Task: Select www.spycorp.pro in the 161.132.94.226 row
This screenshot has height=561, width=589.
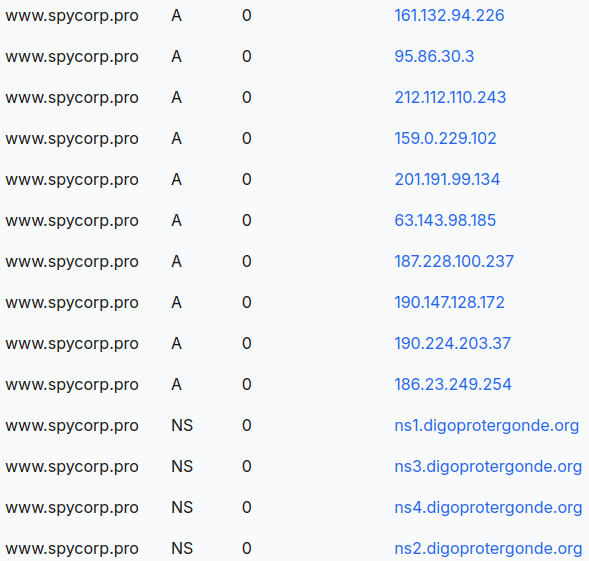Action: click(72, 16)
